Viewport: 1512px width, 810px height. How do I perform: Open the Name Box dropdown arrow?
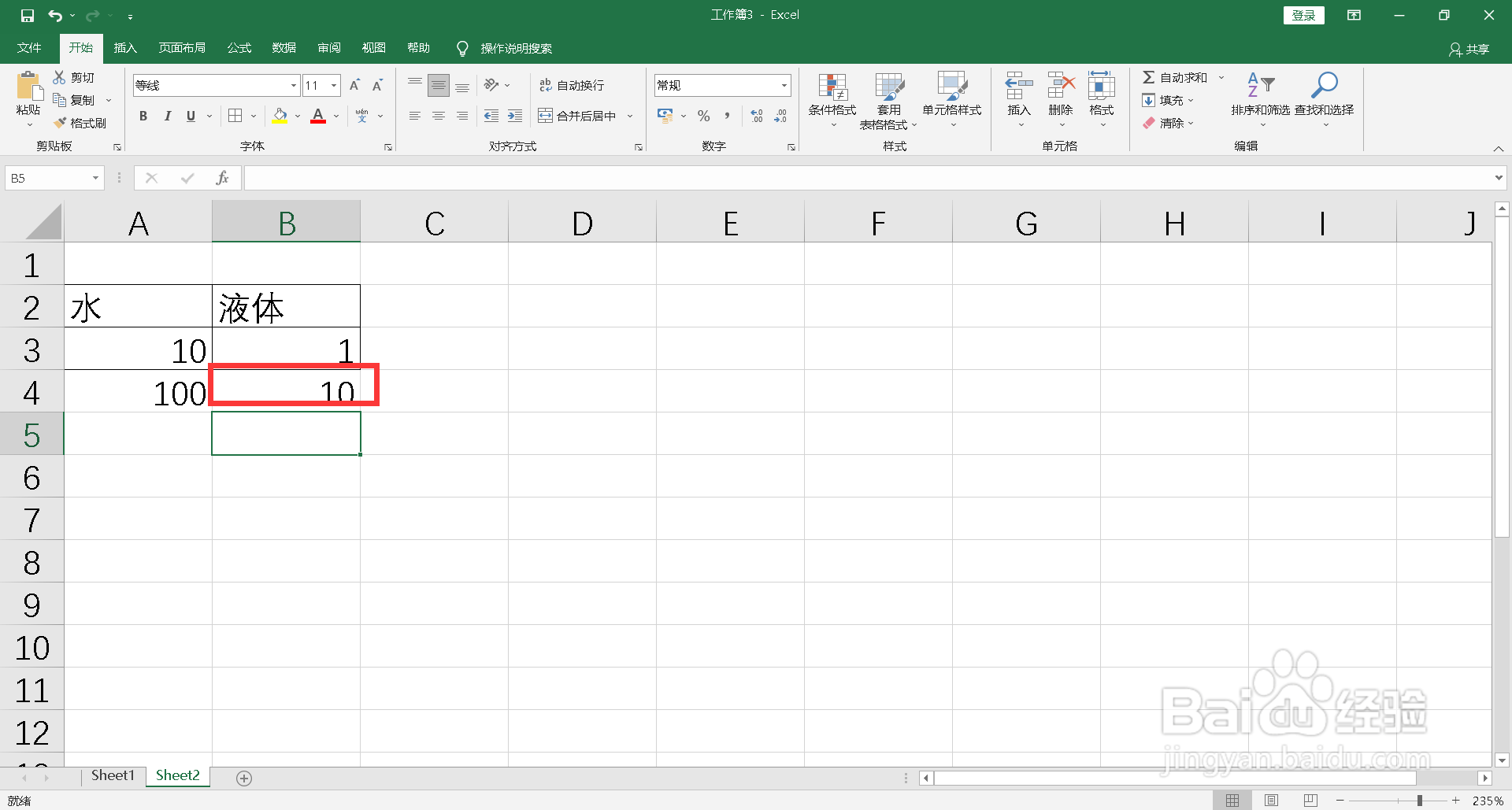click(95, 178)
